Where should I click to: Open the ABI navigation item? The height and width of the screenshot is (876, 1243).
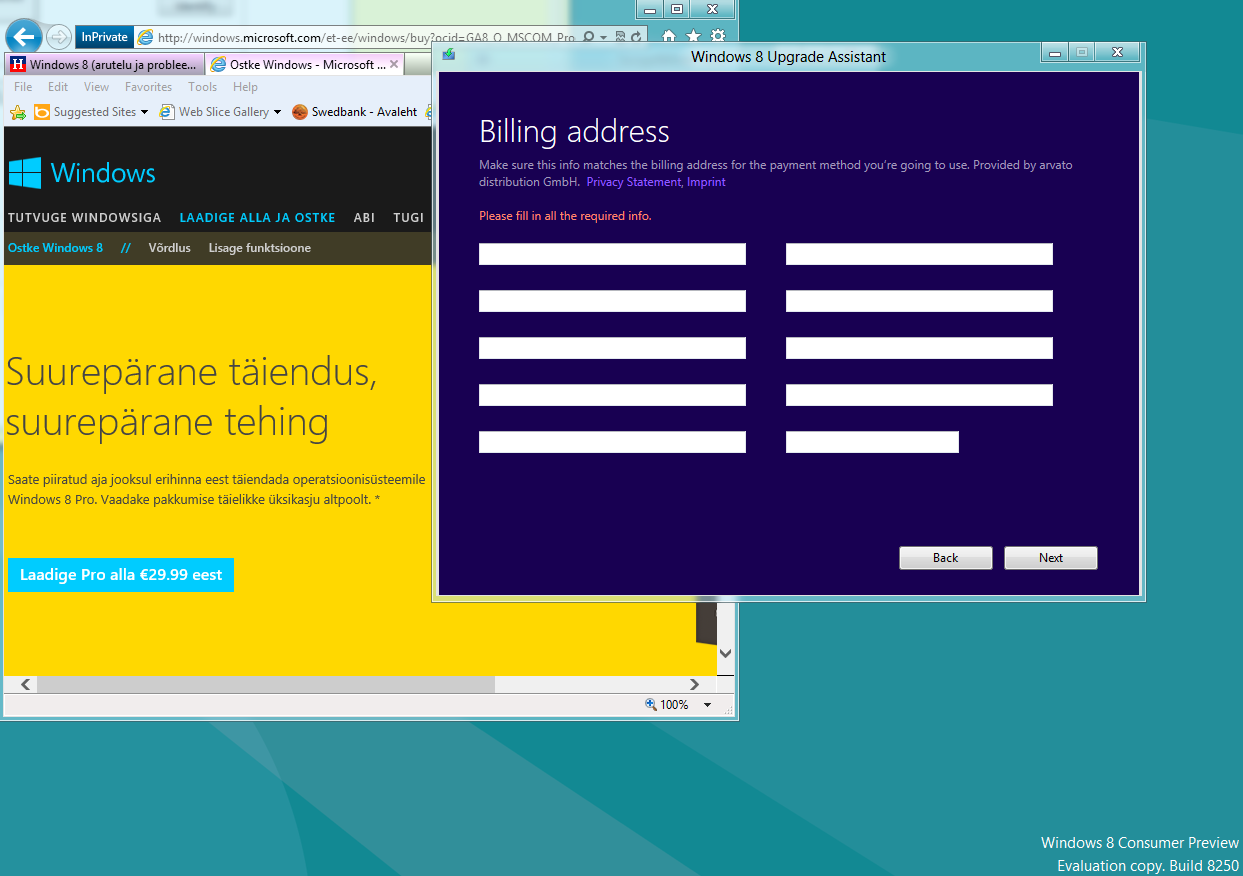(364, 217)
